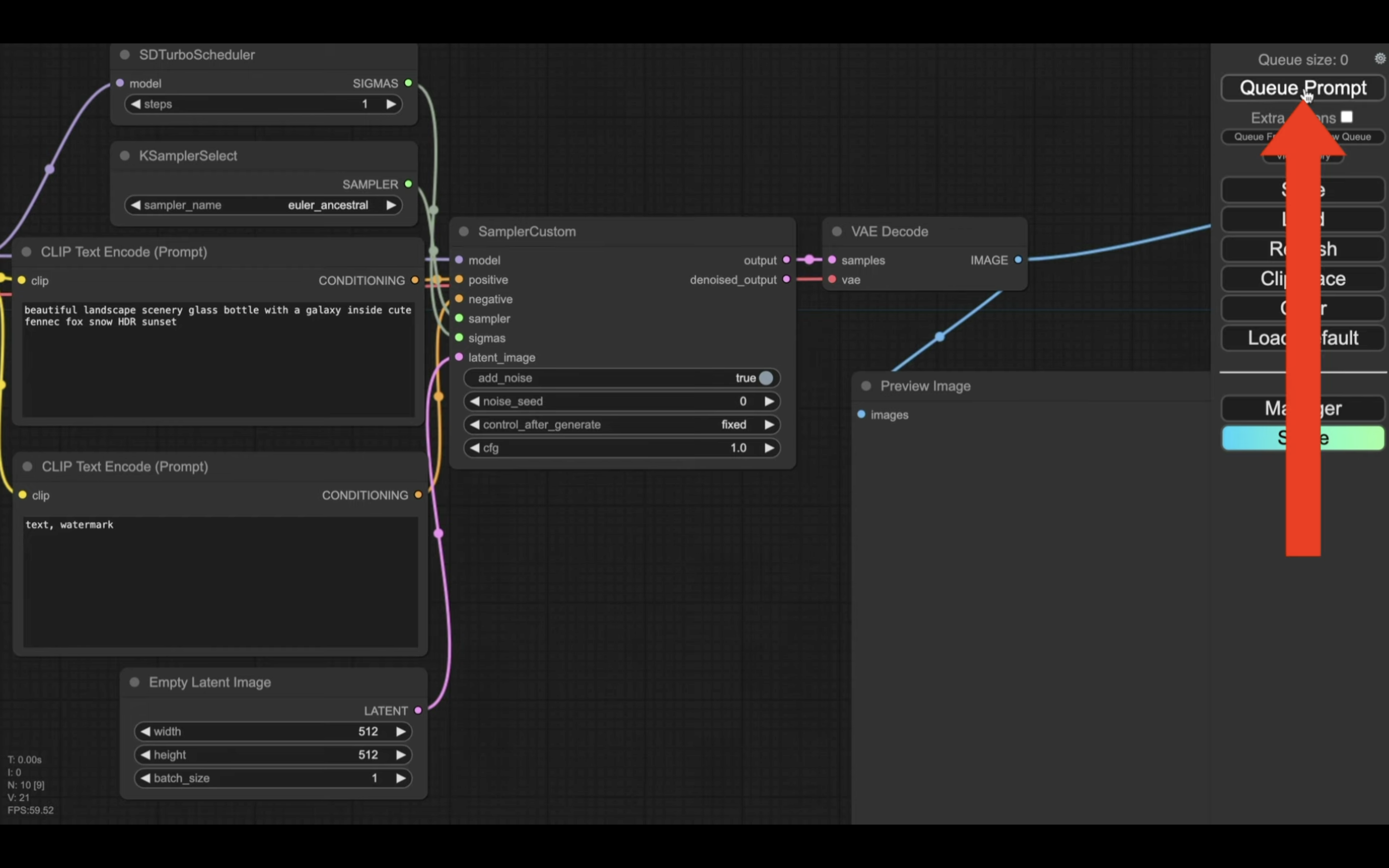Increase batch_size with the right arrow
The width and height of the screenshot is (1389, 868).
click(x=401, y=778)
